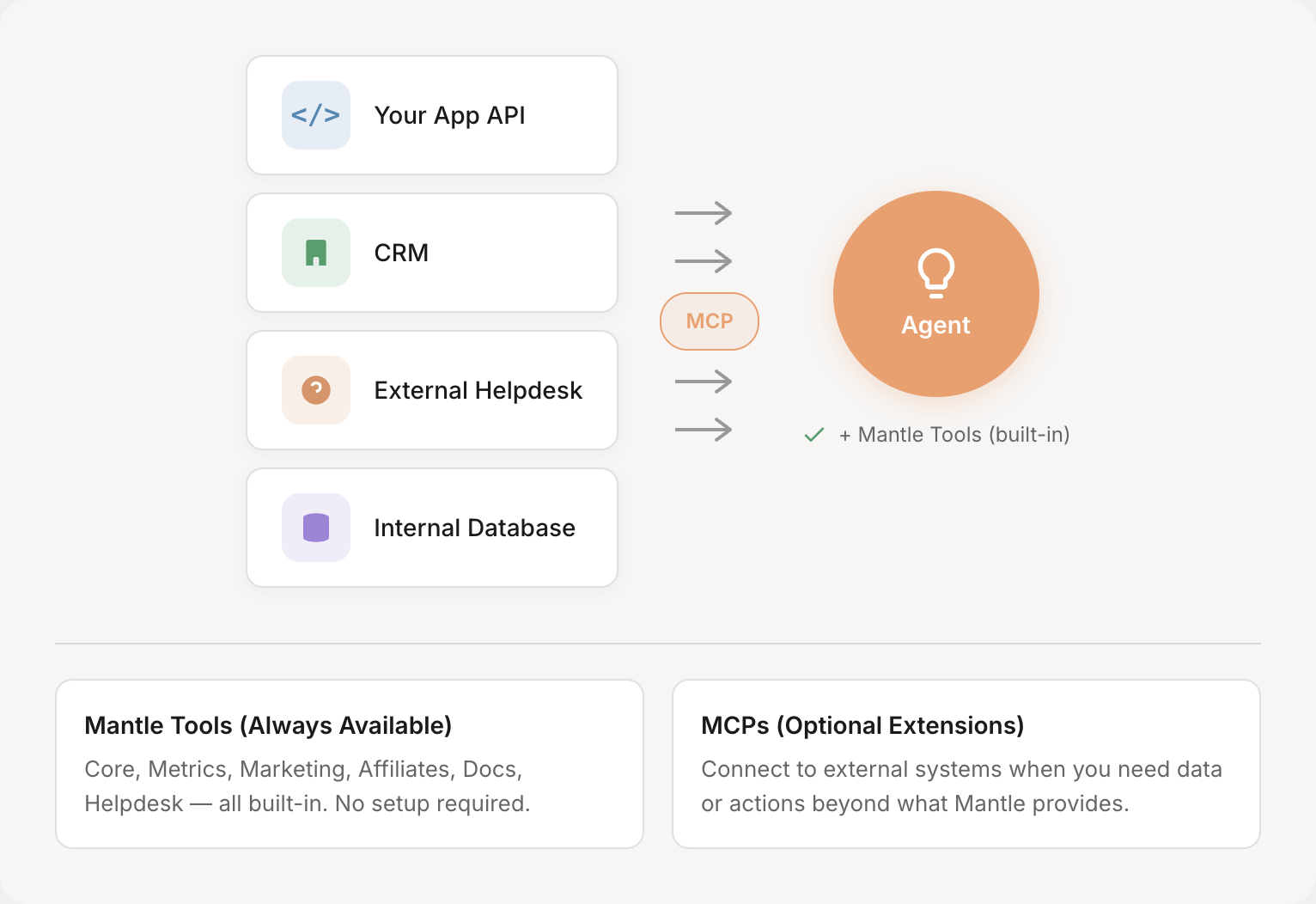Open the External Helpdesk label
1316x904 pixels.
coord(478,390)
